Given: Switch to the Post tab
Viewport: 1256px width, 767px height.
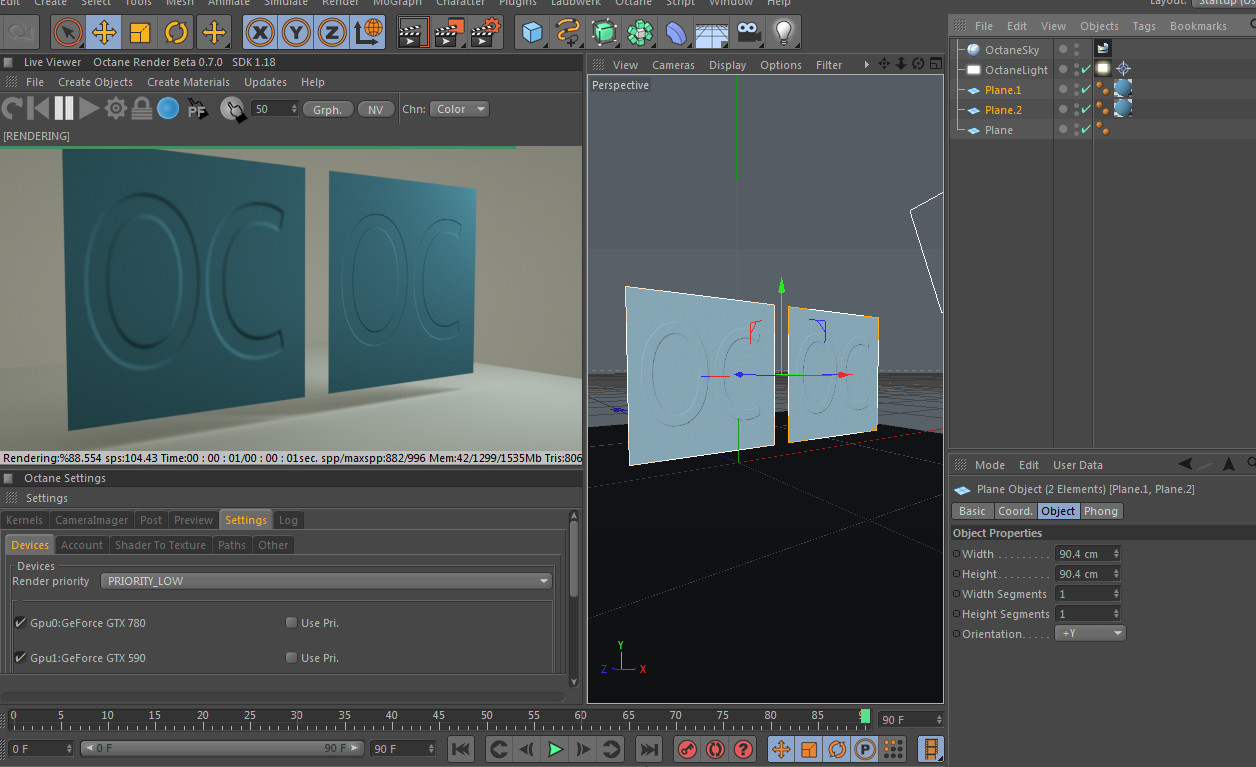Looking at the screenshot, I should 151,520.
